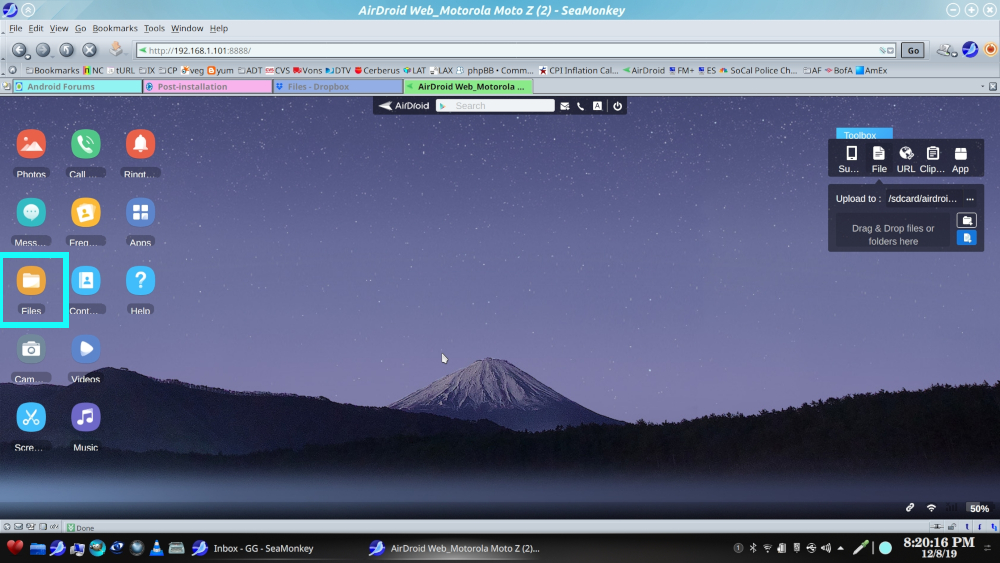The height and width of the screenshot is (563, 1000).
Task: Switch to the Files - Dropbox tab
Action: (x=339, y=87)
